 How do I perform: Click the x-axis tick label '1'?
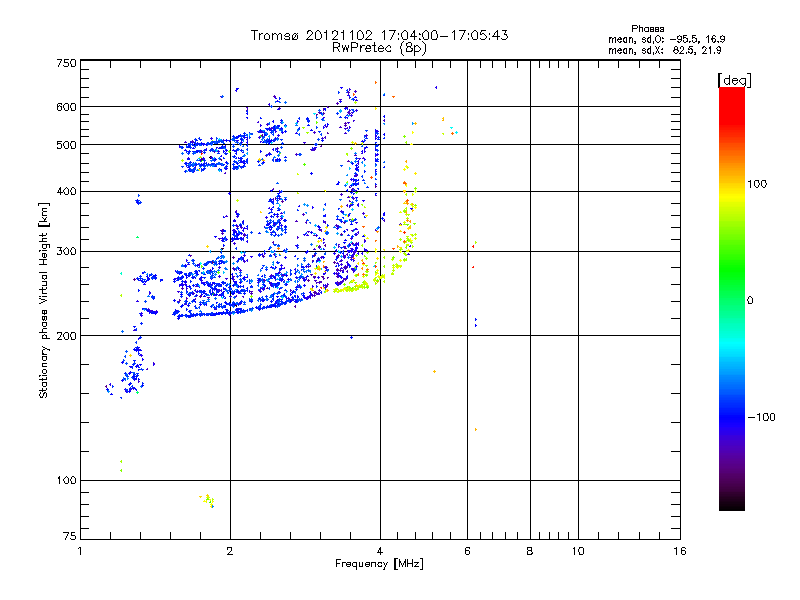[80, 551]
